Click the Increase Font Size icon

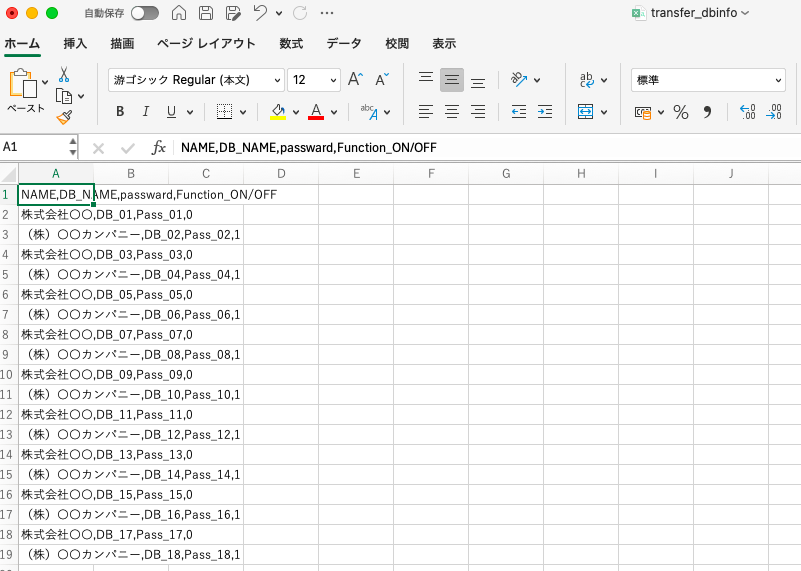click(356, 80)
